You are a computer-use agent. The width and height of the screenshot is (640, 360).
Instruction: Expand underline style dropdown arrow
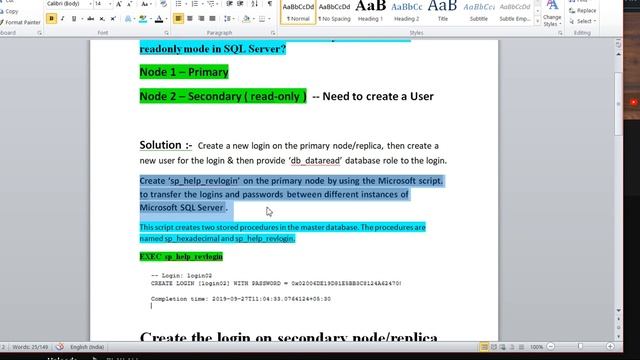tap(82, 19)
